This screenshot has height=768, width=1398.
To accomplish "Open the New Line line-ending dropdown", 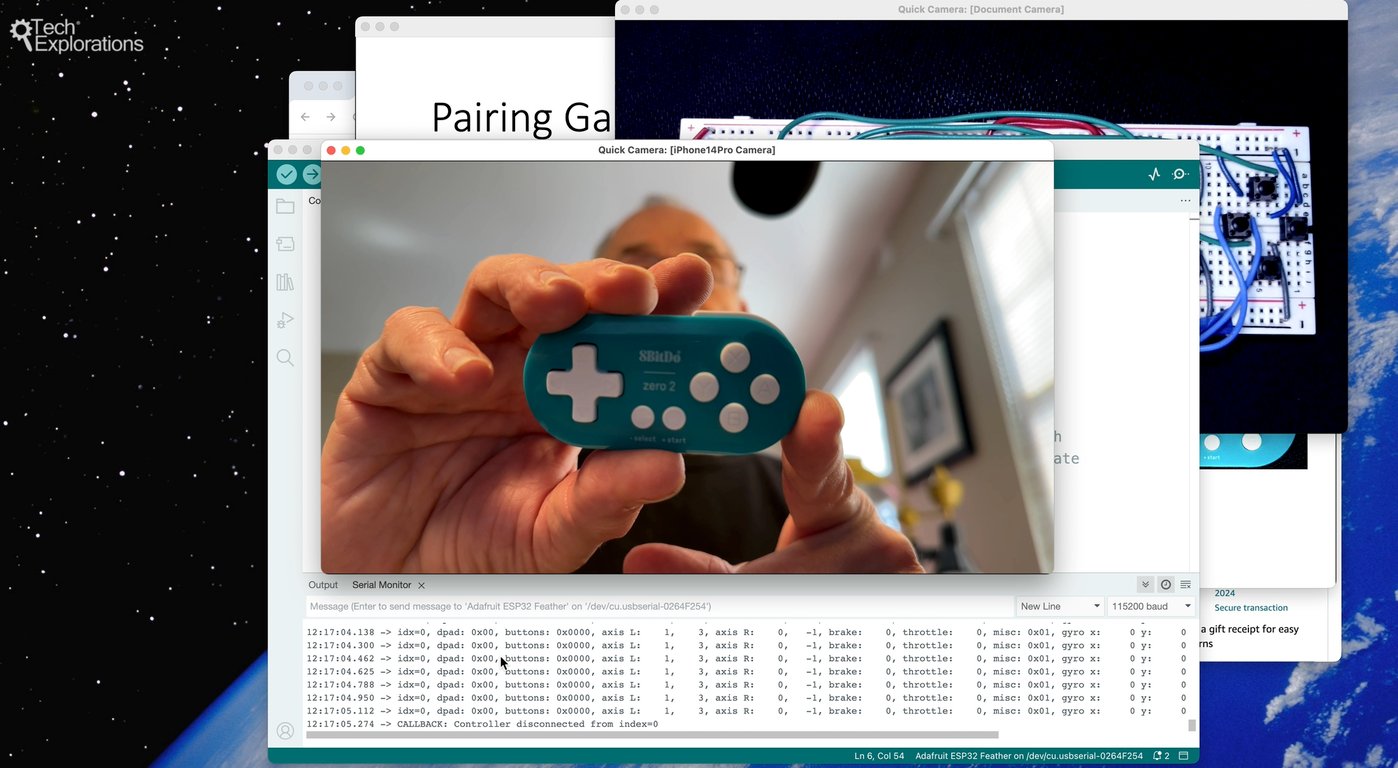I will (x=1059, y=606).
